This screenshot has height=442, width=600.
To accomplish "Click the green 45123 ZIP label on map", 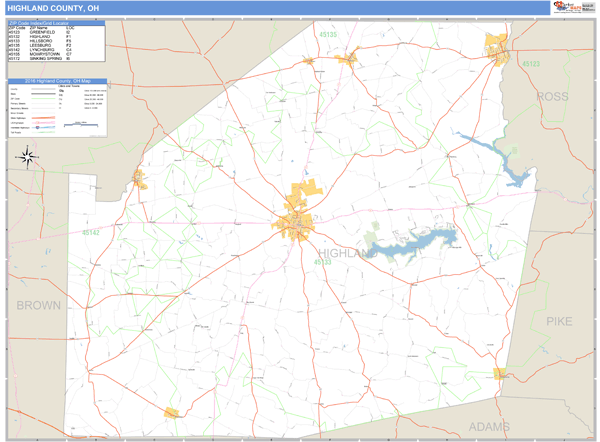I will coord(529,63).
